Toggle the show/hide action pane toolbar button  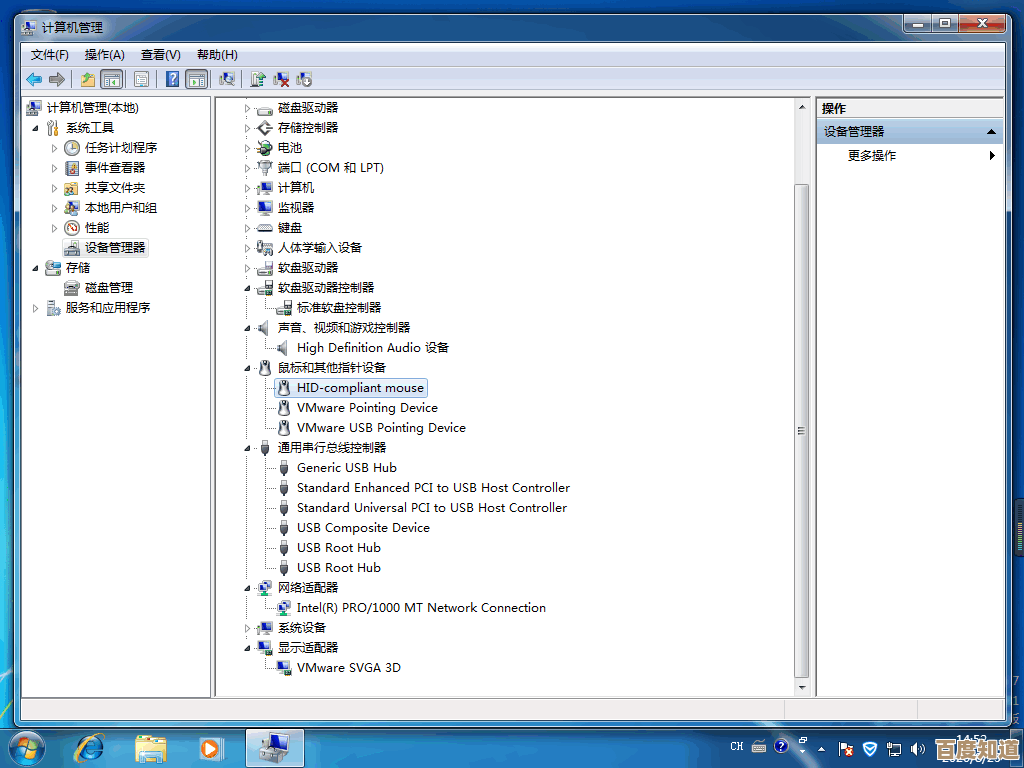[197, 79]
